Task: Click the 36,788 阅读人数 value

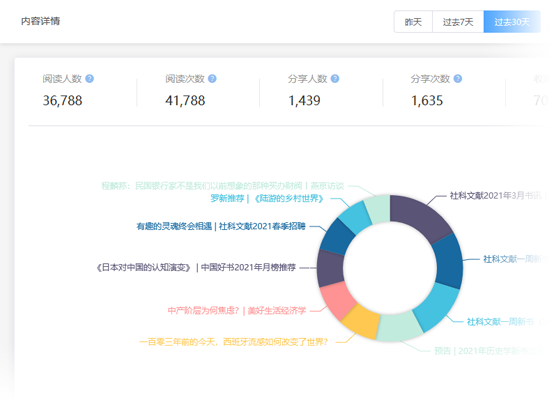Action: (x=62, y=101)
